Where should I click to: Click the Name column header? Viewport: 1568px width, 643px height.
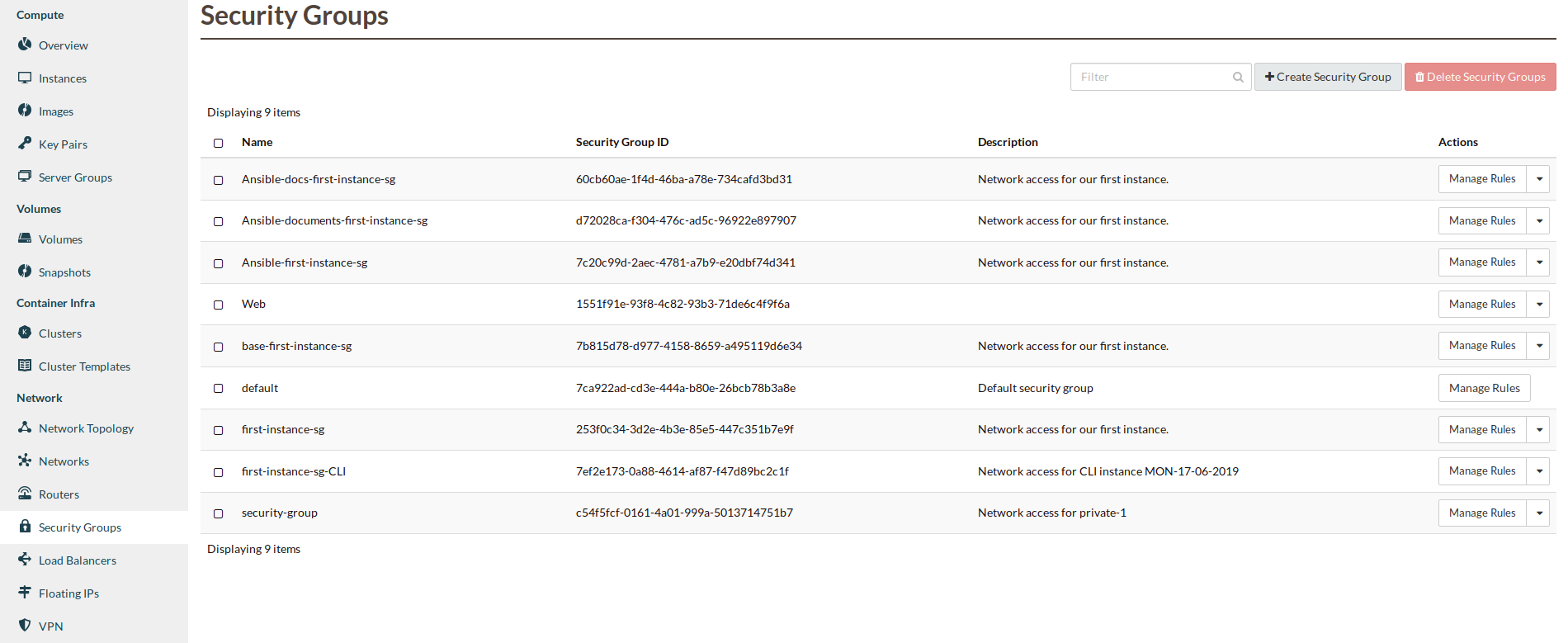pos(257,142)
